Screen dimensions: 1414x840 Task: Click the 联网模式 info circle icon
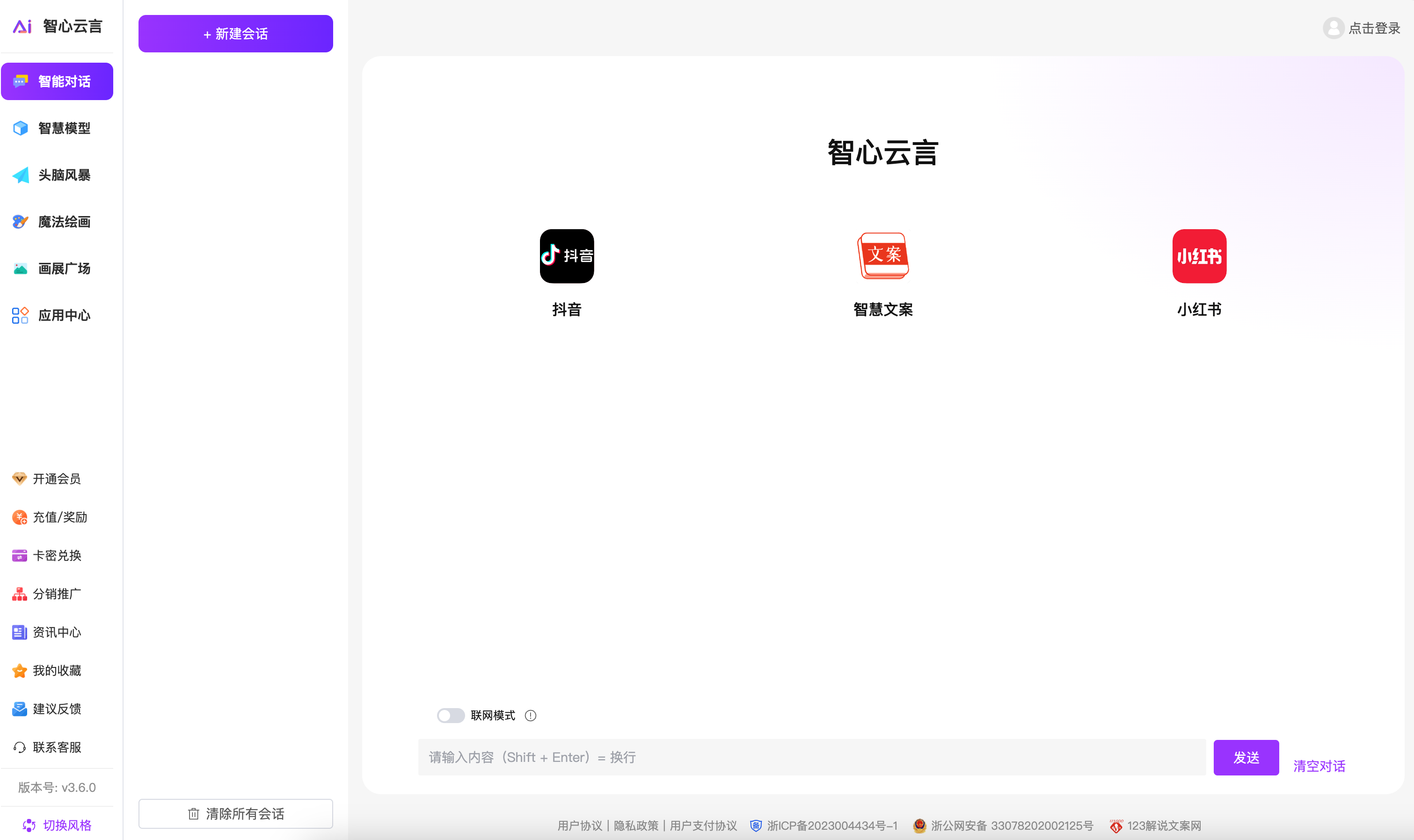[530, 716]
